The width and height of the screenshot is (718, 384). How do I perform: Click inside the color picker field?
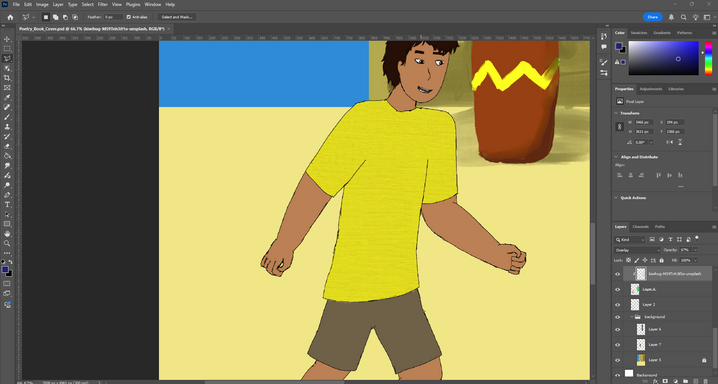tap(664, 58)
